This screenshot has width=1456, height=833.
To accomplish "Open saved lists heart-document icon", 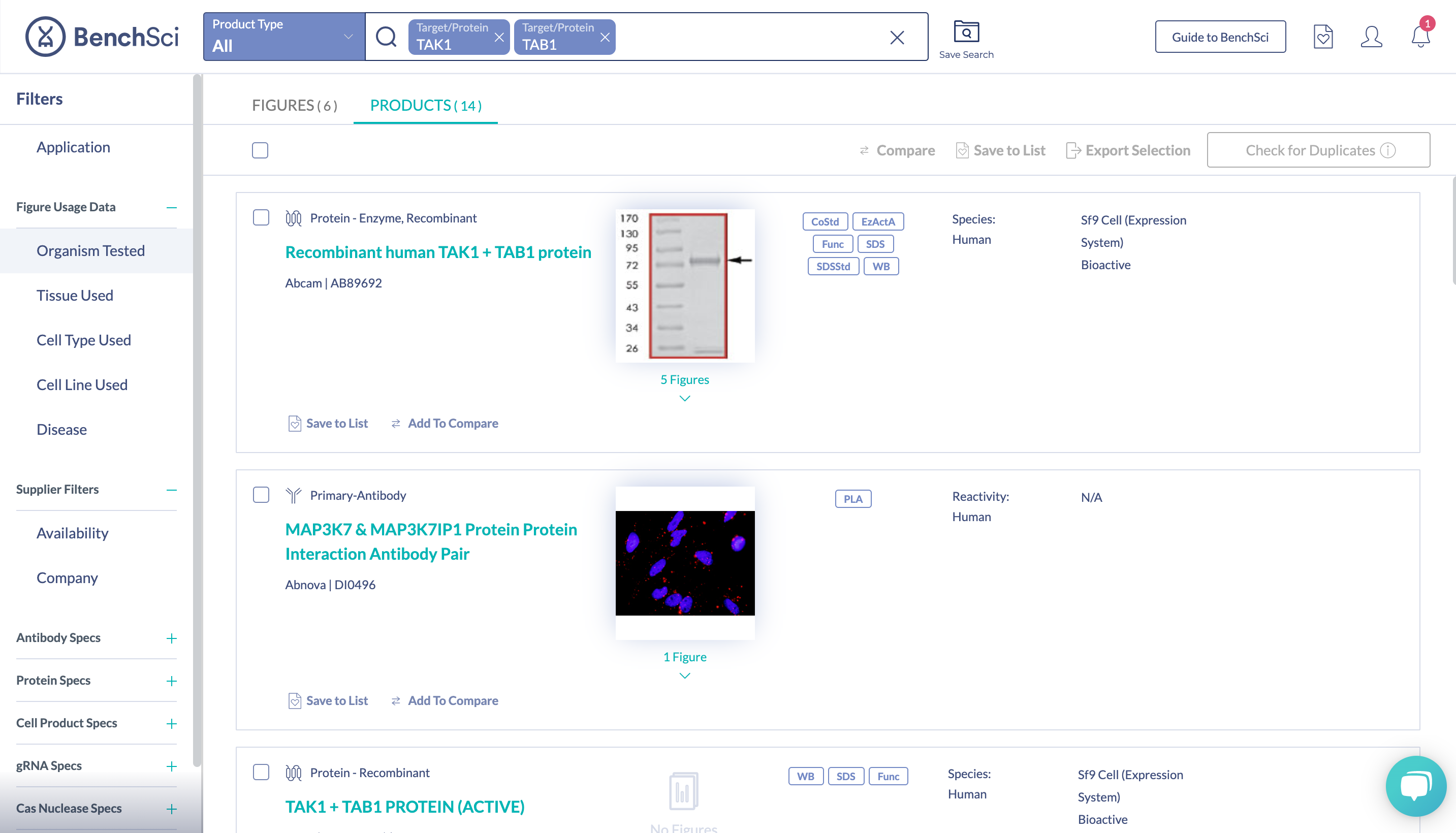I will [1323, 37].
